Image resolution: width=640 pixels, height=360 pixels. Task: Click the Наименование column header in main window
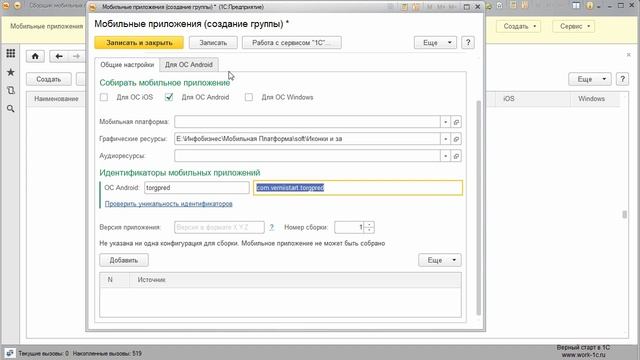[56, 99]
